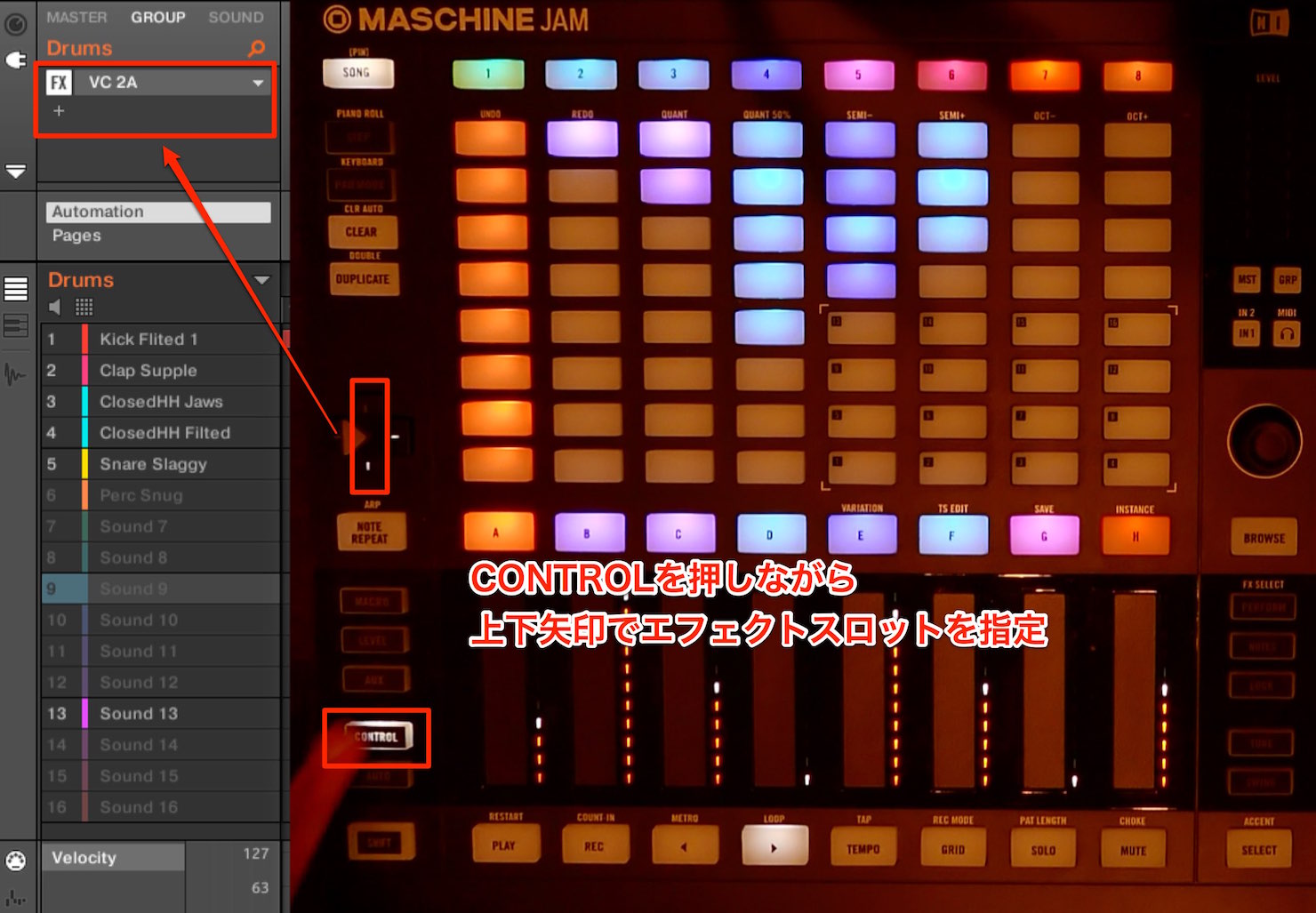Toggle the IN 1 input button
1316x913 pixels.
tap(1247, 334)
